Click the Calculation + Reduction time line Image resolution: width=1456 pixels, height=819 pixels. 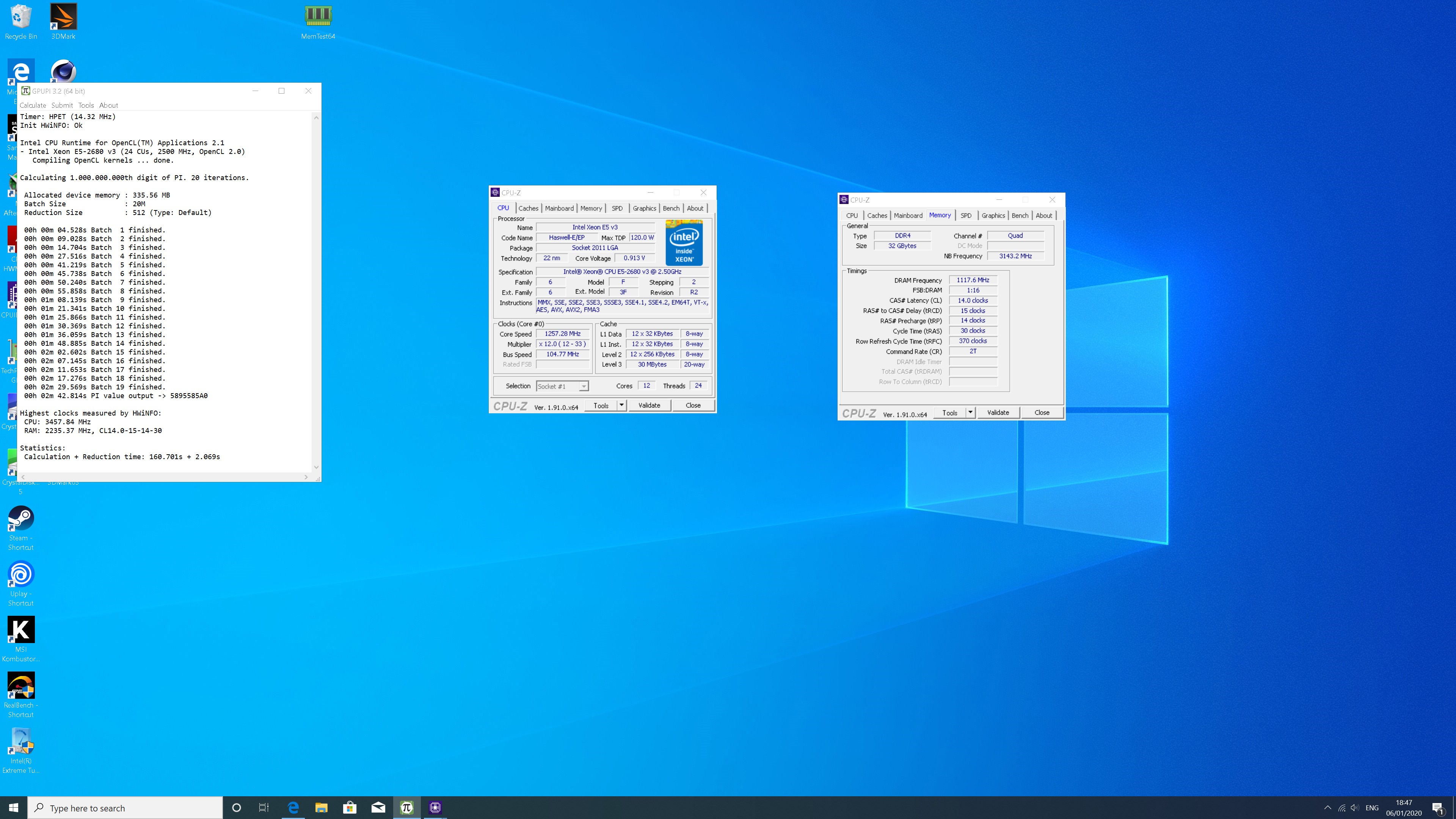tap(122, 457)
